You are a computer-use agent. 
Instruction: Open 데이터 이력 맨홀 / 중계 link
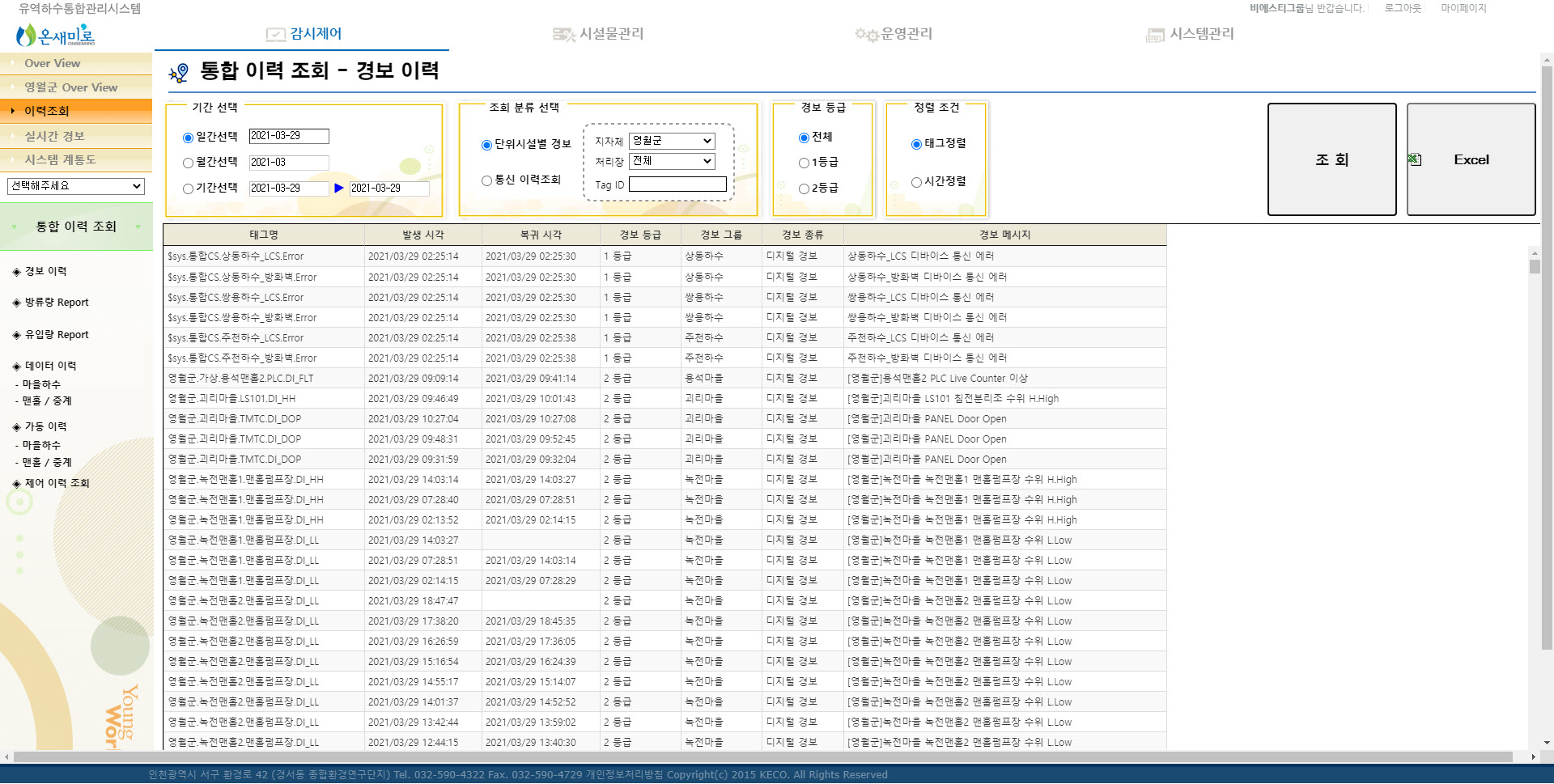point(47,401)
